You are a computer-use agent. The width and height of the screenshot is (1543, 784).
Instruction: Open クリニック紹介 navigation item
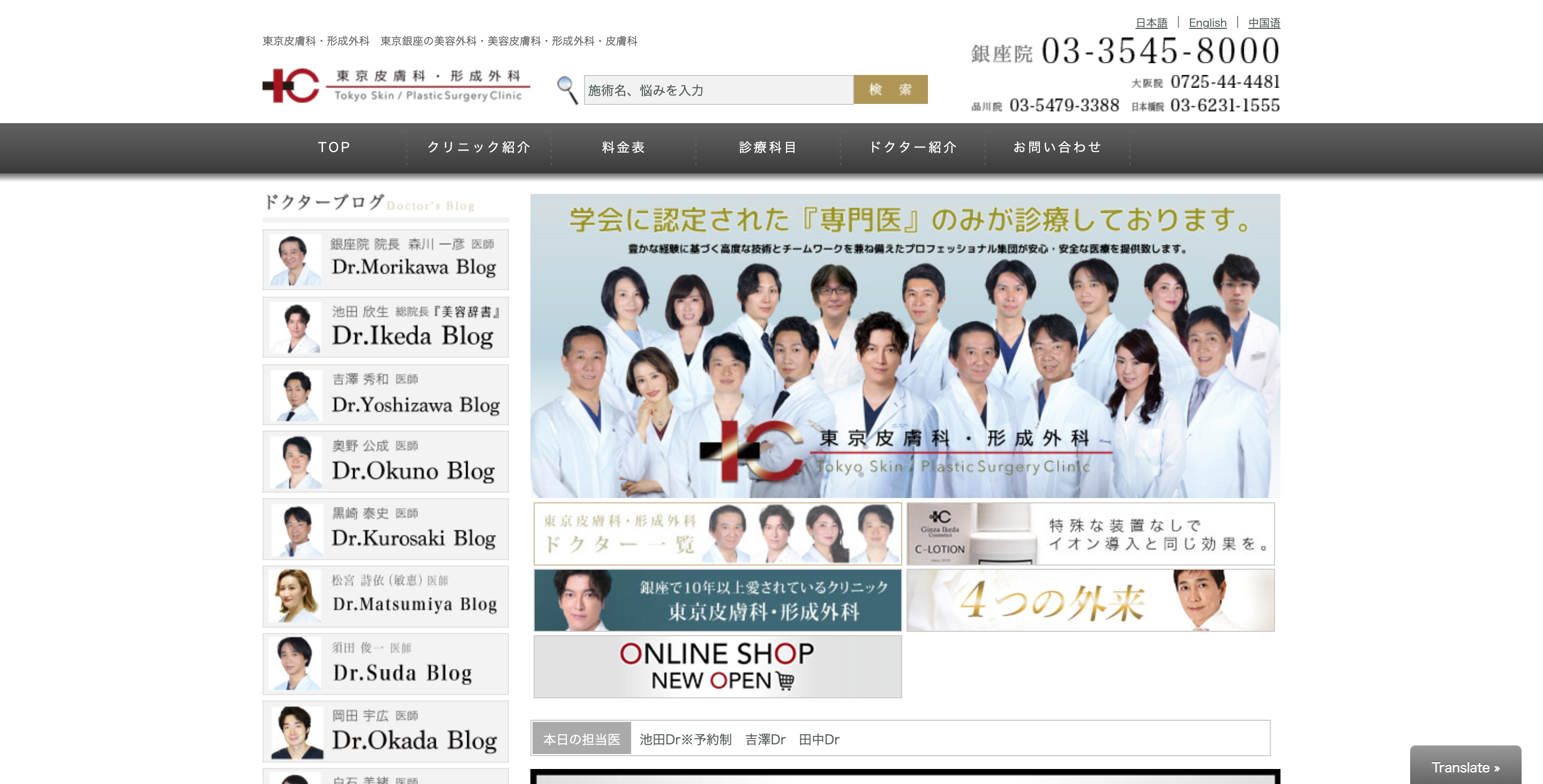pyautogui.click(x=478, y=147)
